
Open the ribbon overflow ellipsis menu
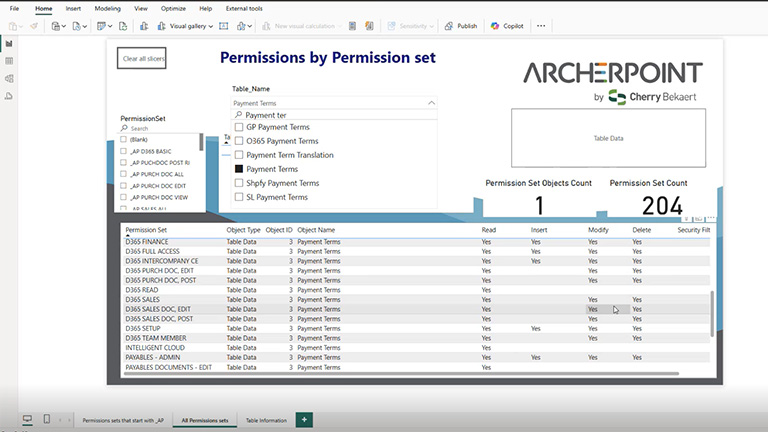(541, 26)
